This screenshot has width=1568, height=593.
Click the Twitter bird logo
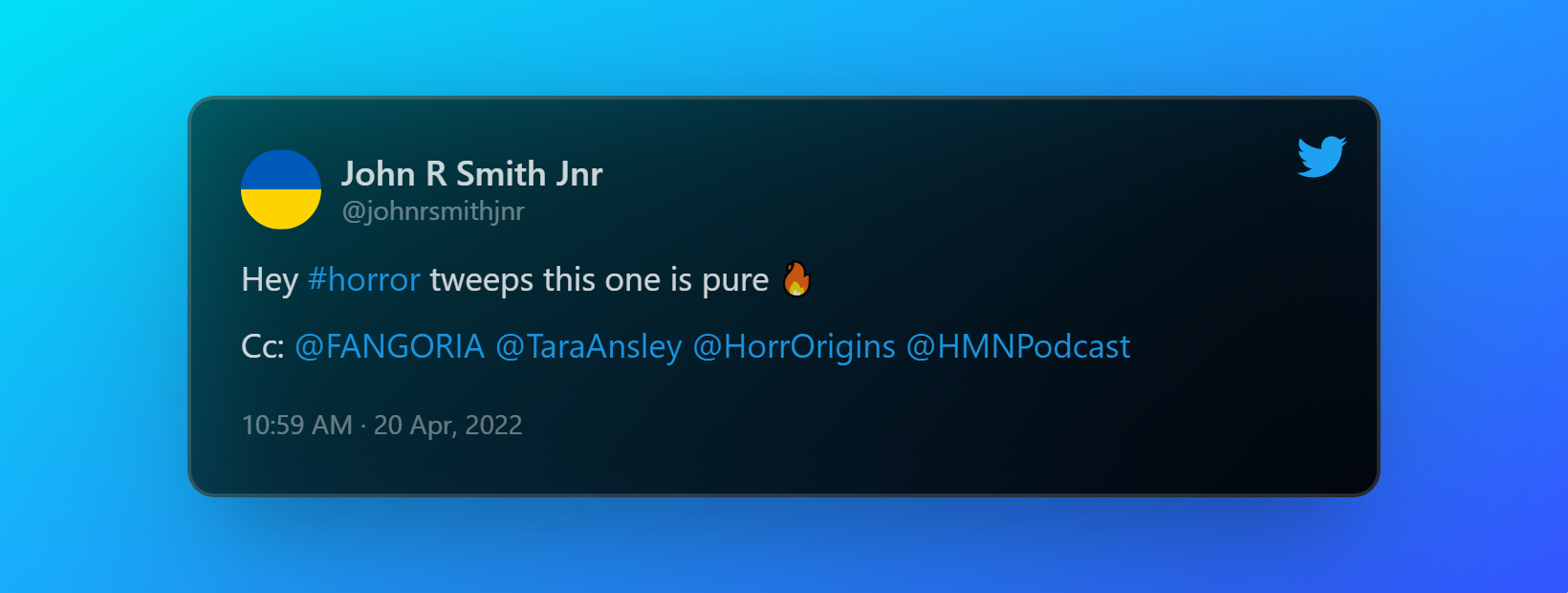pyautogui.click(x=1321, y=157)
